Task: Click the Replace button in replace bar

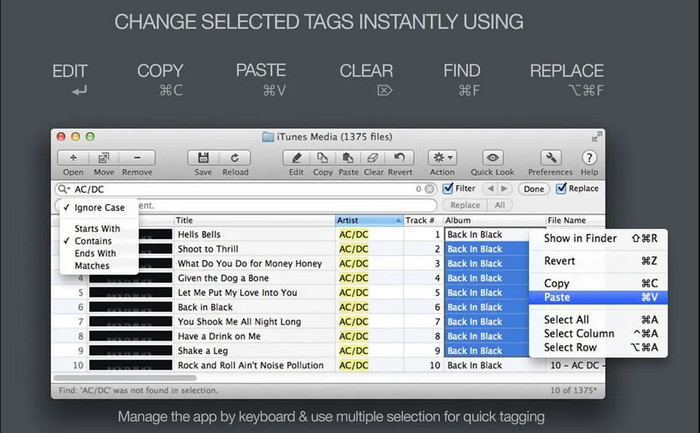Action: 465,205
